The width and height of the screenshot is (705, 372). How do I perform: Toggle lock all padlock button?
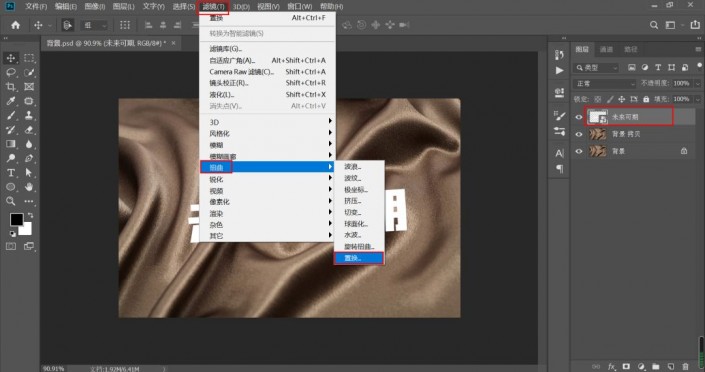pos(646,99)
